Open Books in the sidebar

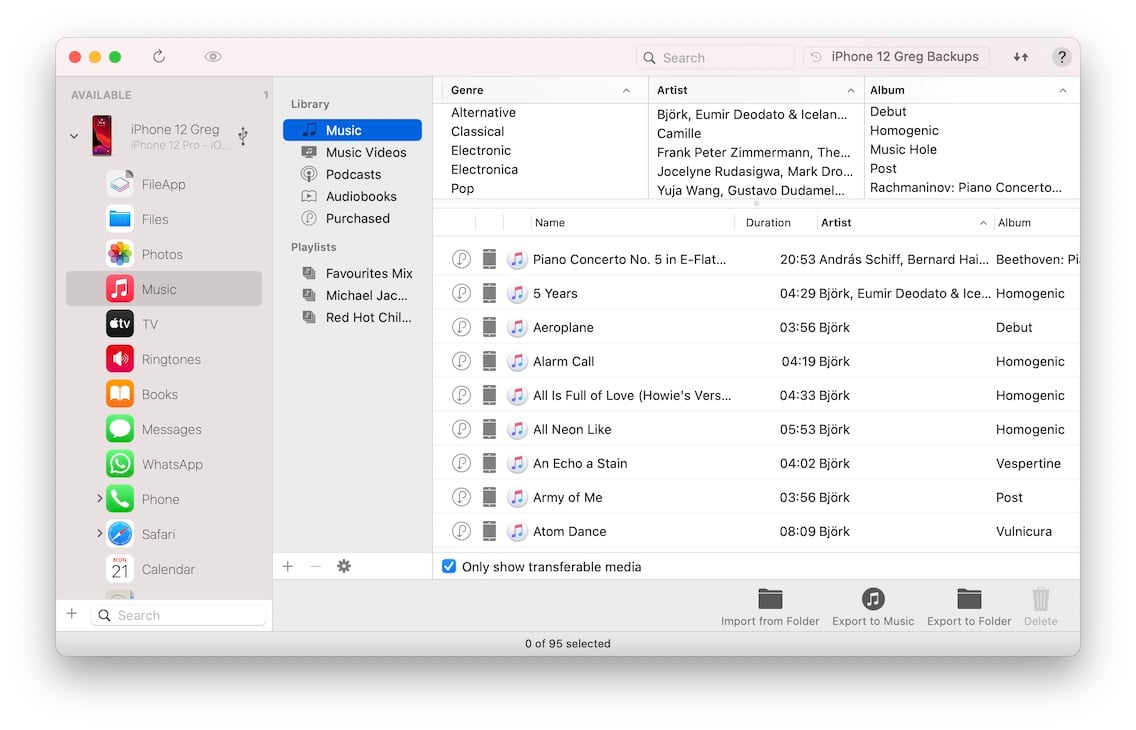point(164,394)
